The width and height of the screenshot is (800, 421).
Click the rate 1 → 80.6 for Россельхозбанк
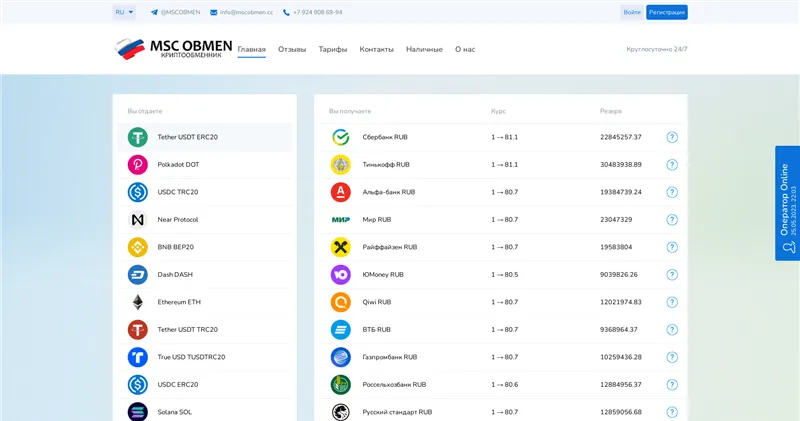coord(504,385)
